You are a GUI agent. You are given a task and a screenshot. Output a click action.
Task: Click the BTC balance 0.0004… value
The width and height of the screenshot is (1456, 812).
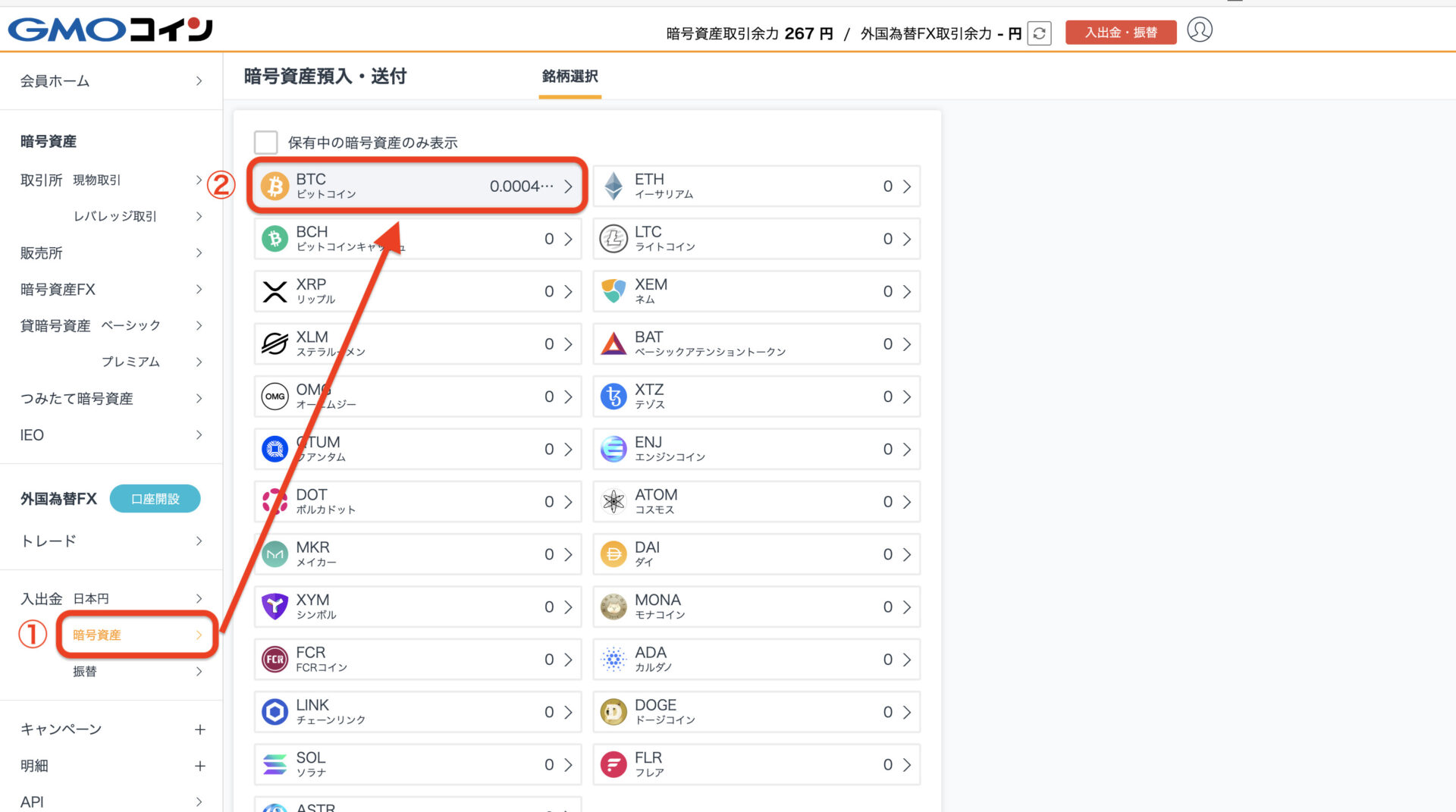pos(522,186)
